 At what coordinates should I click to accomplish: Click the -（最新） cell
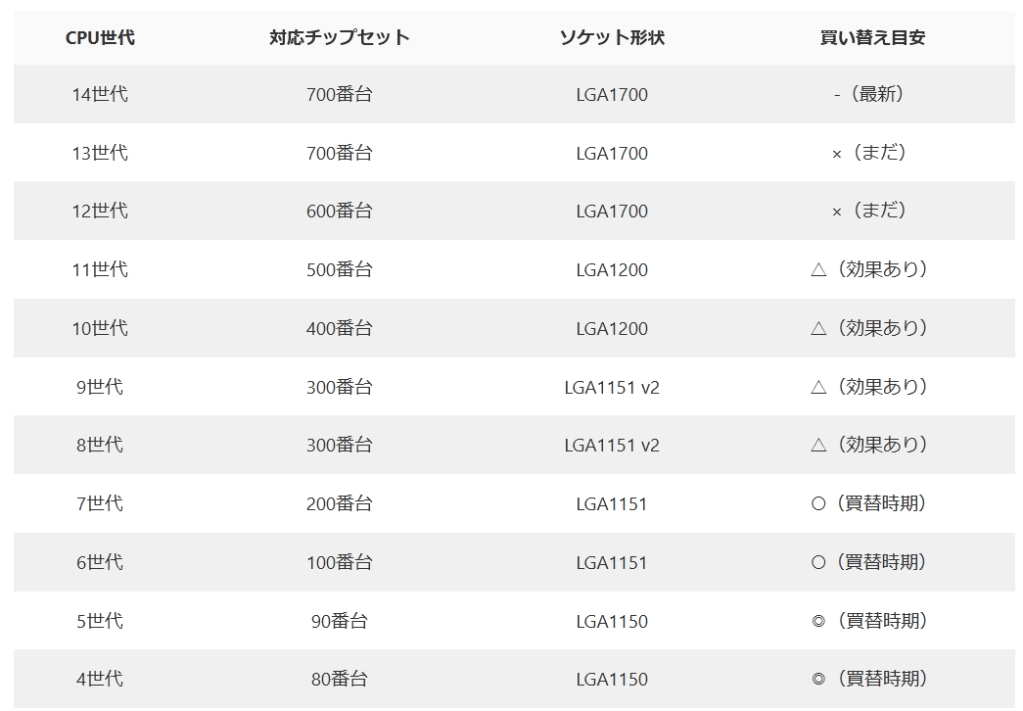867,95
